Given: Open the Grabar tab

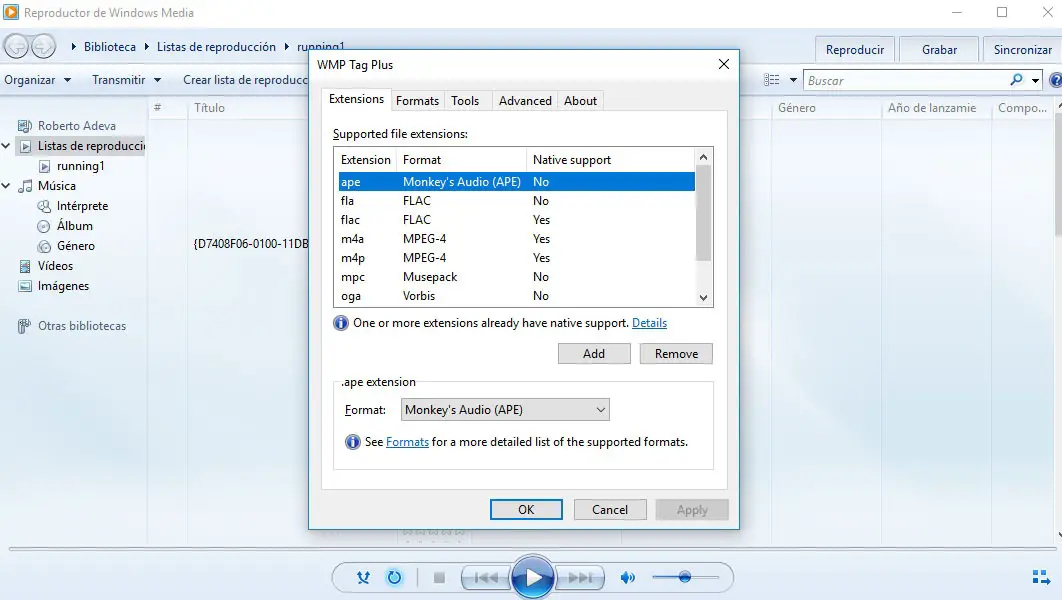Looking at the screenshot, I should 939,49.
